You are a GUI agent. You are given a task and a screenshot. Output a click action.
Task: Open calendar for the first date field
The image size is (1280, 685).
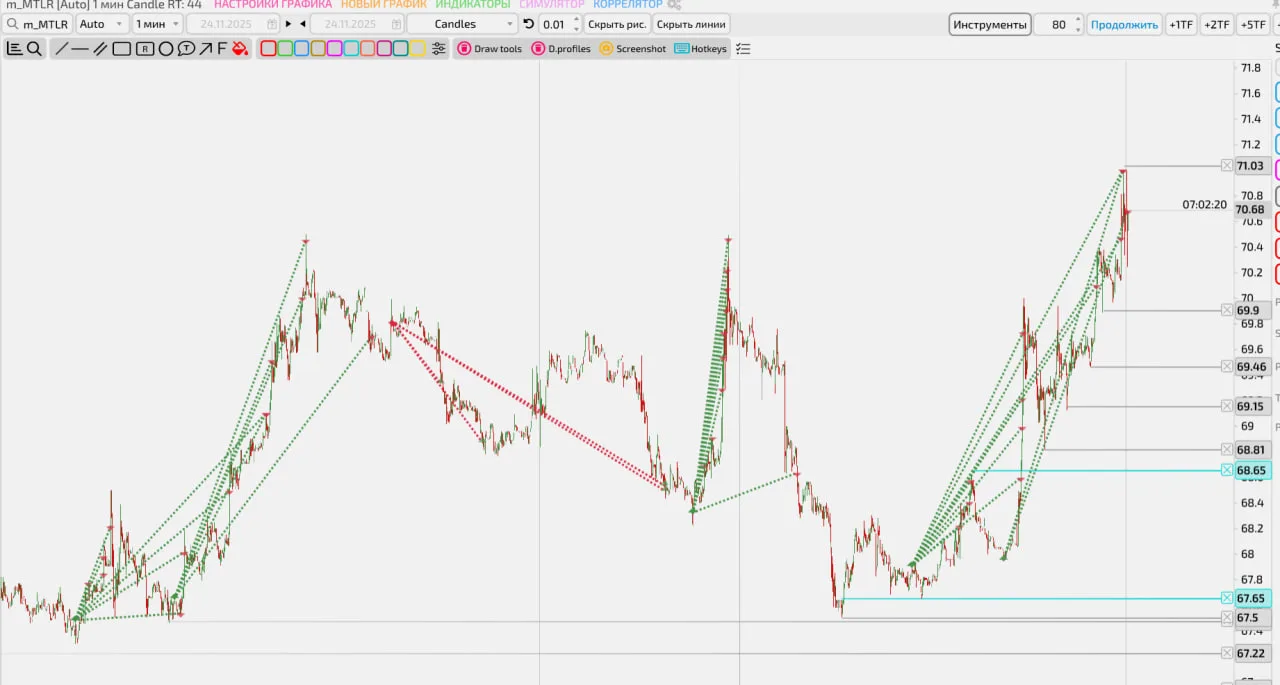point(272,24)
